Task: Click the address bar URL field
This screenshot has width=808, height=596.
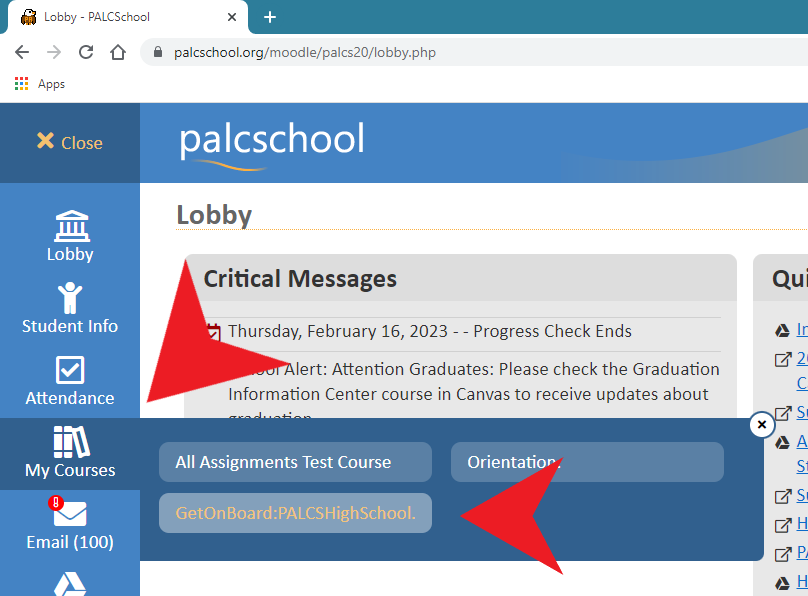Action: tap(400, 52)
